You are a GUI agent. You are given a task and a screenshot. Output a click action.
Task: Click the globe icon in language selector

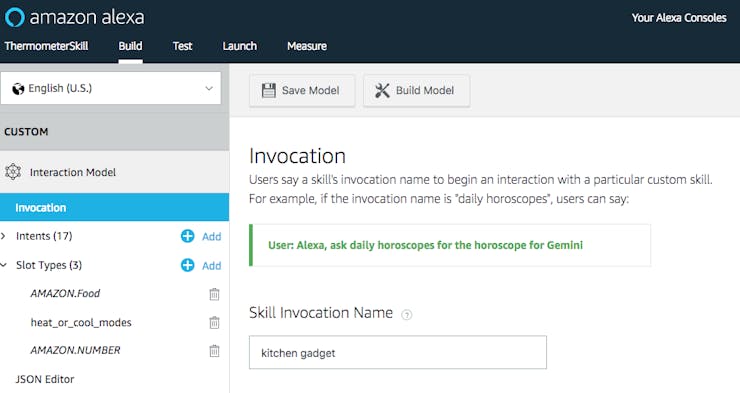(18, 89)
